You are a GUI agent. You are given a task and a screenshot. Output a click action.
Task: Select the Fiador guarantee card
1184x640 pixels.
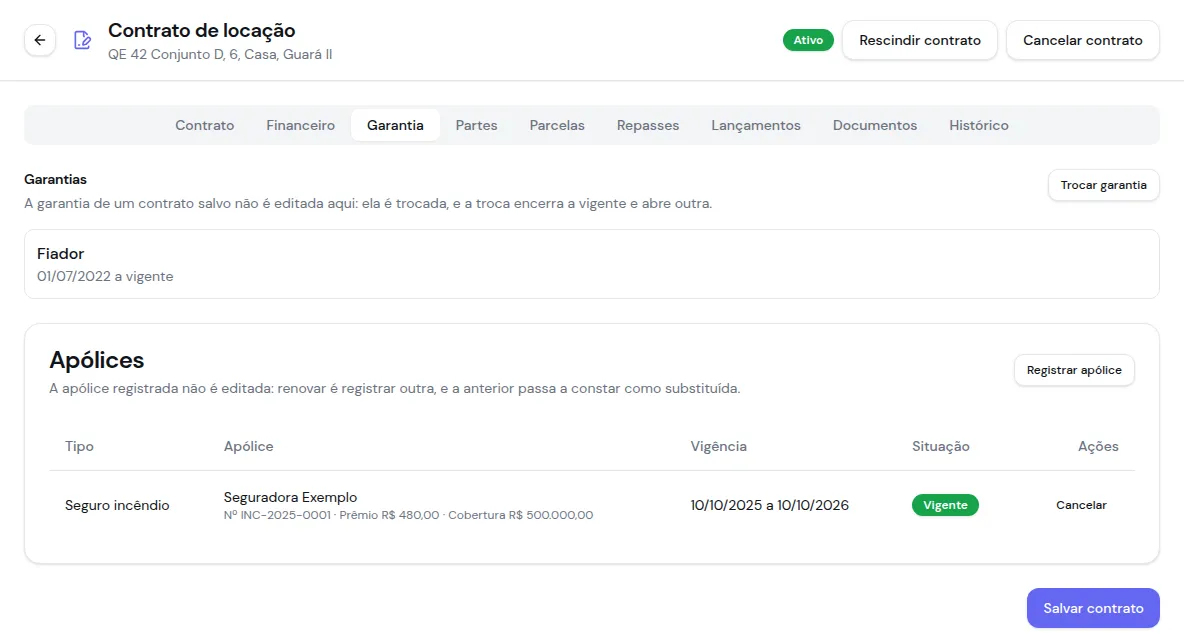591,264
